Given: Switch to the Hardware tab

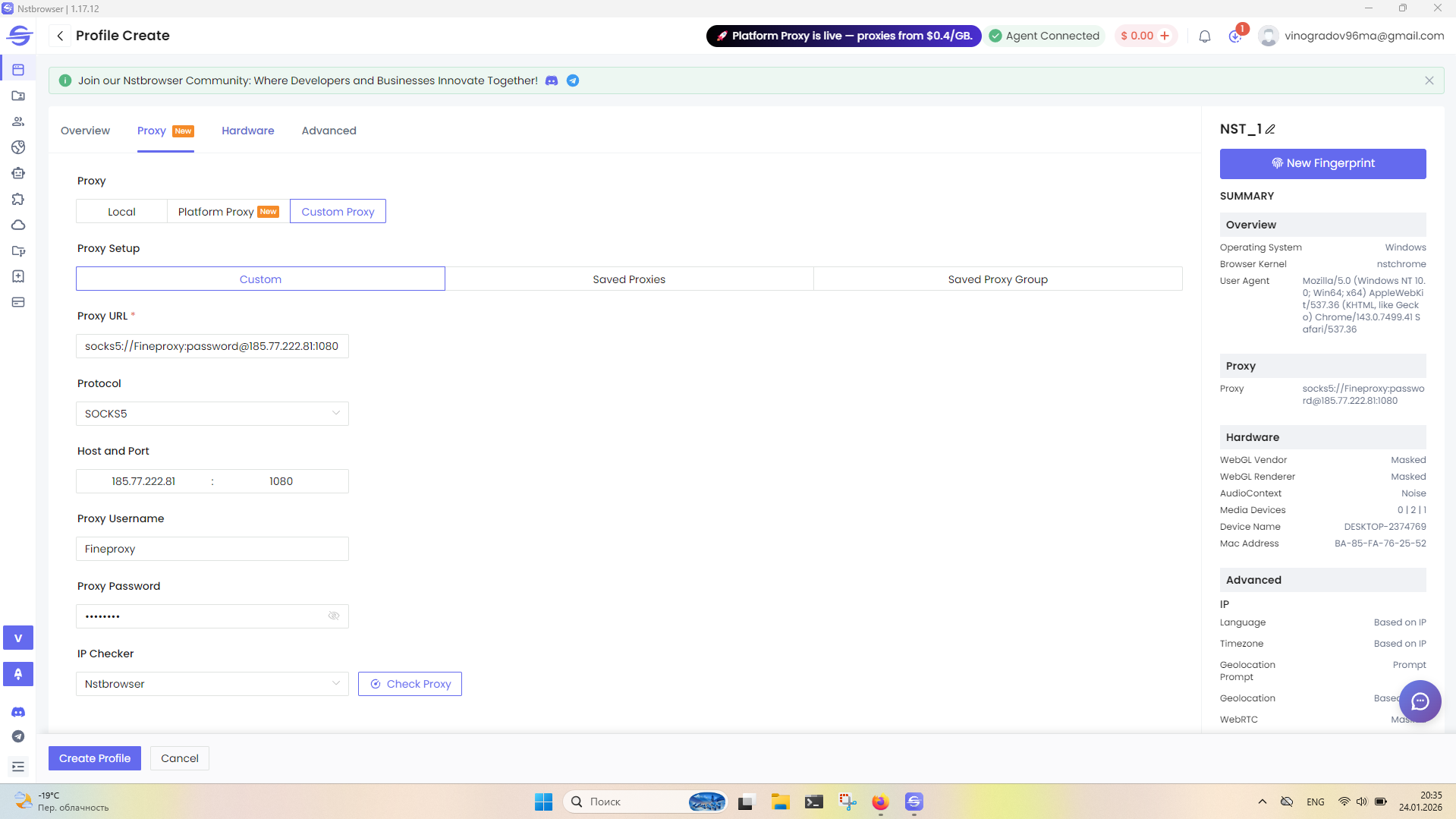Looking at the screenshot, I should tap(248, 131).
